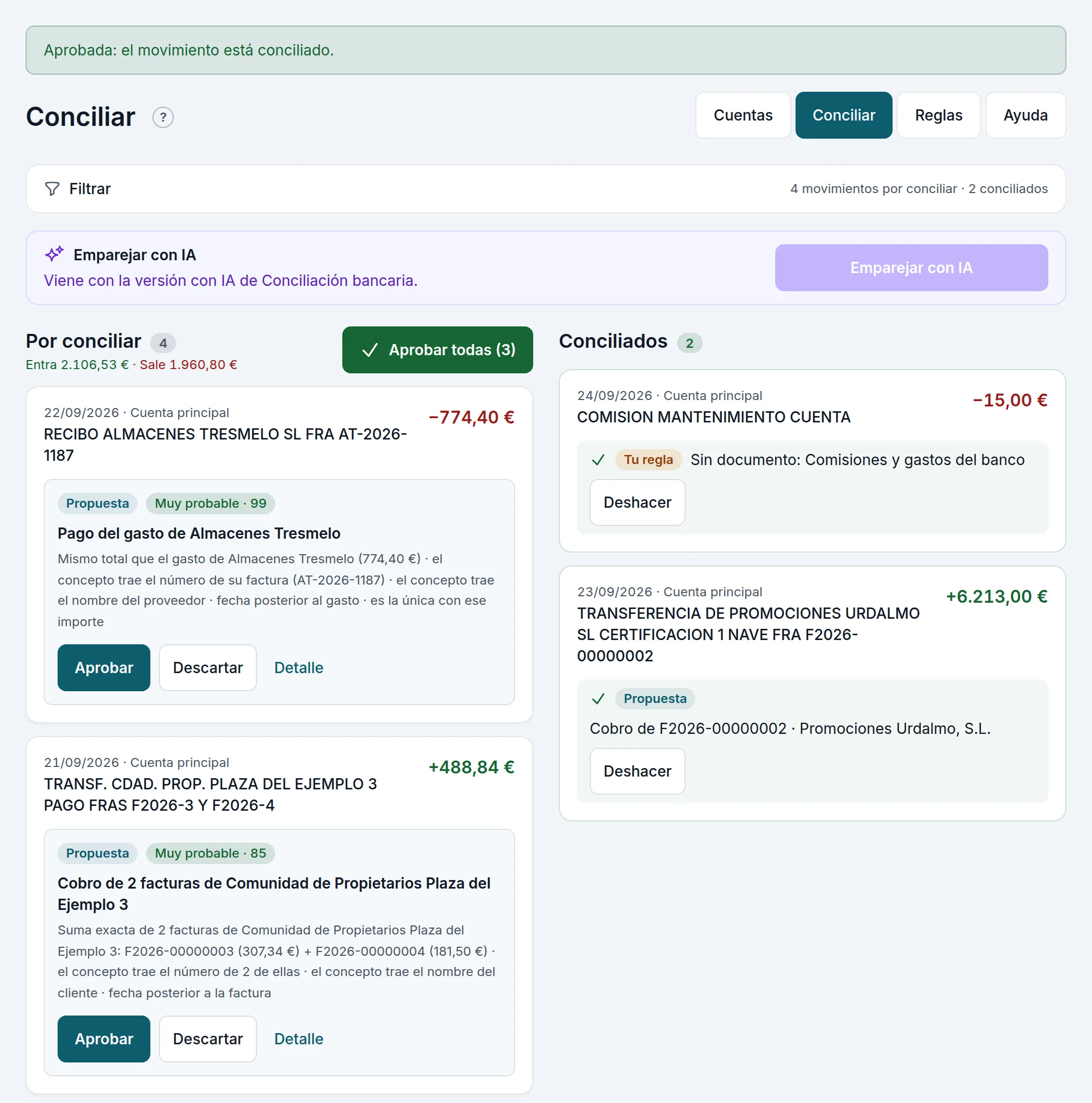Undo the Promociones Urdalmo reconciliation
Screen dimensions: 1092x1103
638,771
